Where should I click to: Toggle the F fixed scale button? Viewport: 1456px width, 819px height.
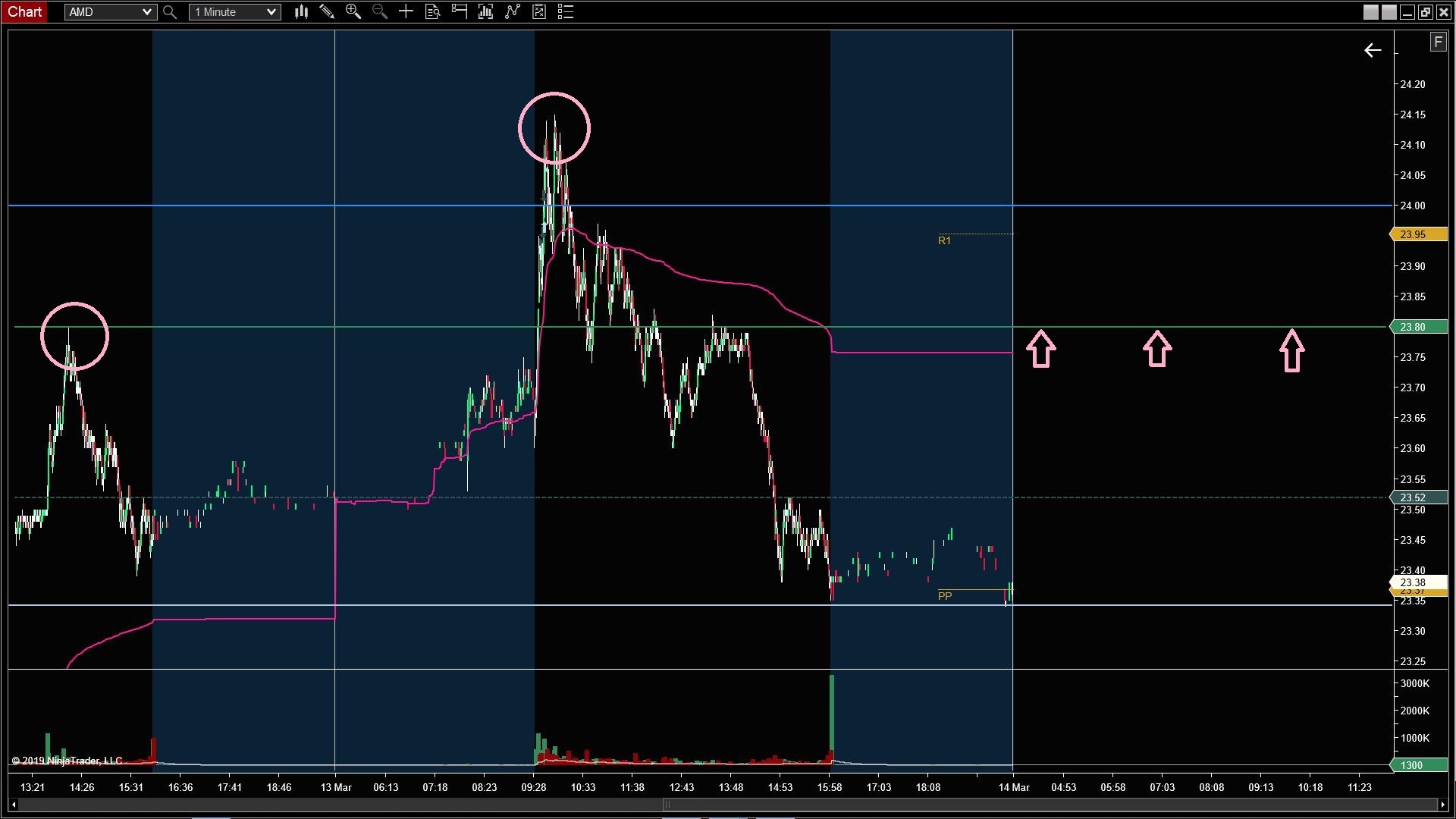click(1438, 42)
